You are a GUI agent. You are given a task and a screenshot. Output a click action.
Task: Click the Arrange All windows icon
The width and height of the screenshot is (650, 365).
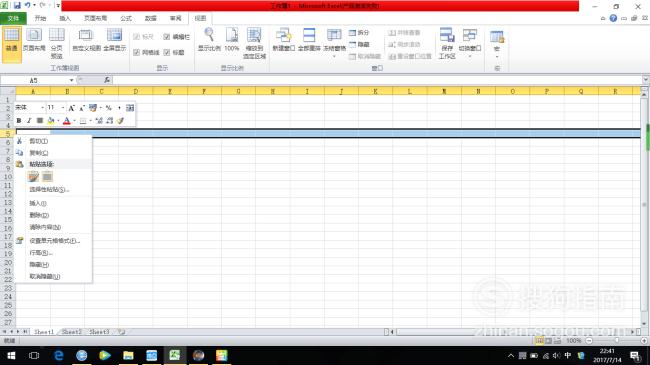click(309, 39)
